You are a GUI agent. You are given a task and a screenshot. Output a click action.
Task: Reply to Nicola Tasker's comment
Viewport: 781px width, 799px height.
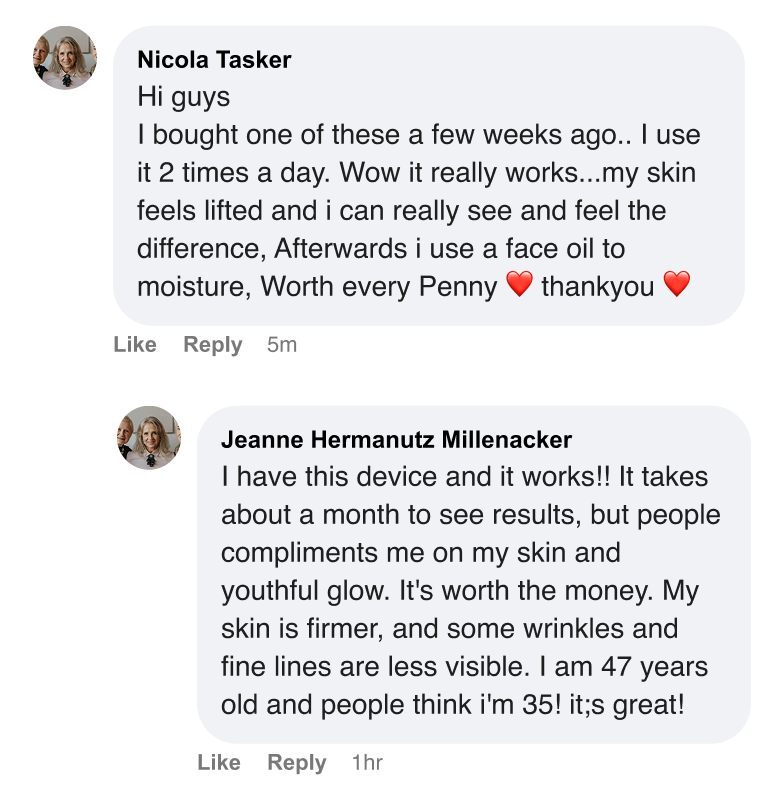coord(212,345)
